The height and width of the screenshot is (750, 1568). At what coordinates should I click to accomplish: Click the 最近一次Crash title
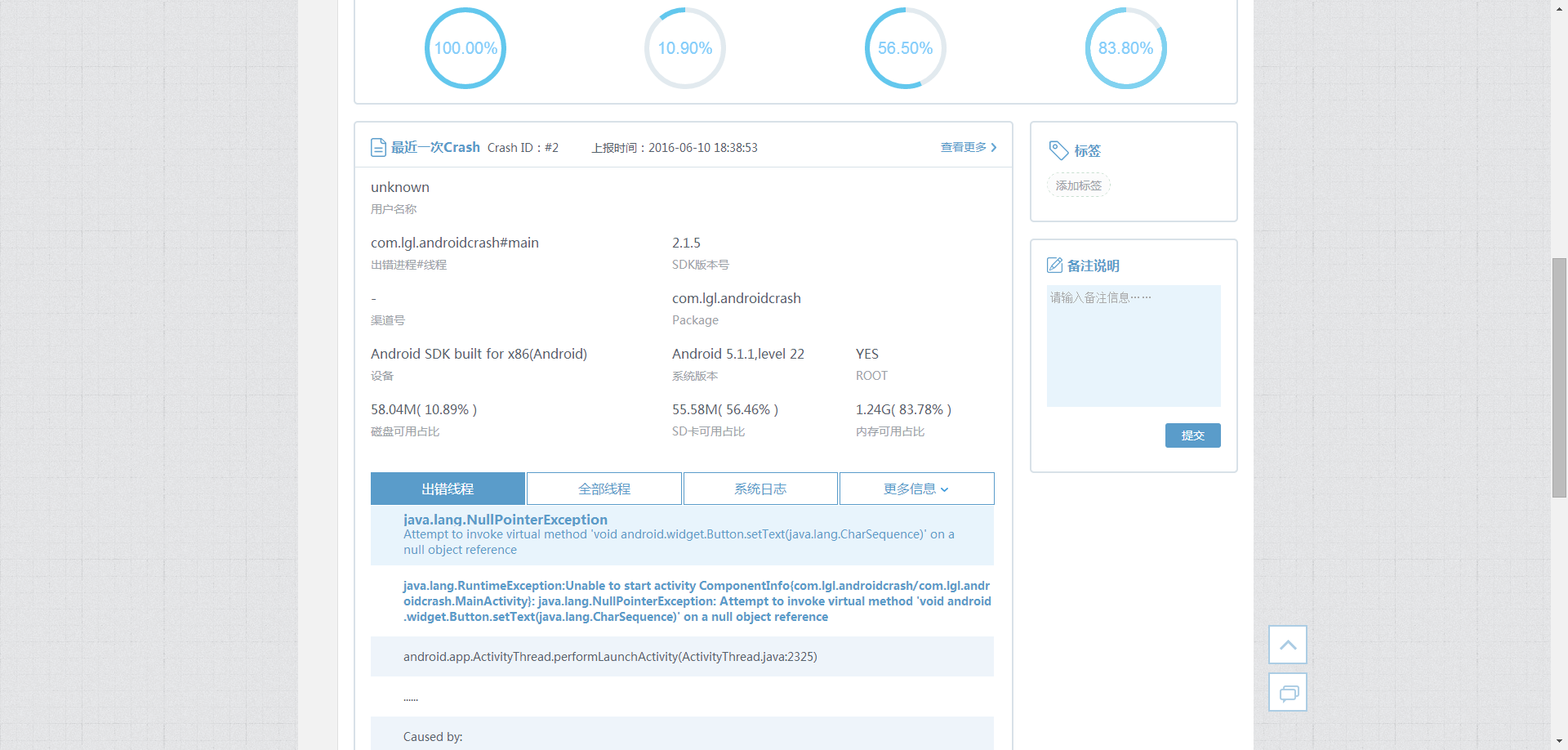[x=435, y=147]
